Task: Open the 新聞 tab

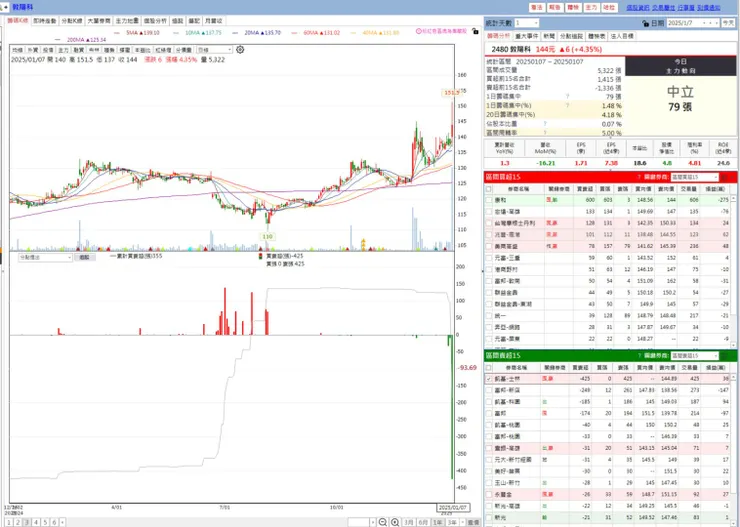Action: 548,36
